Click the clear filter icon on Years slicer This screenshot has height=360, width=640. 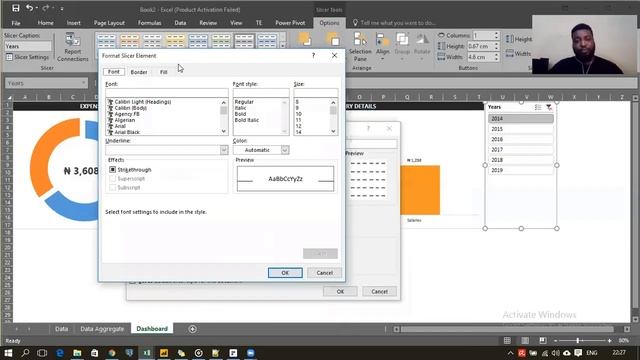click(549, 107)
